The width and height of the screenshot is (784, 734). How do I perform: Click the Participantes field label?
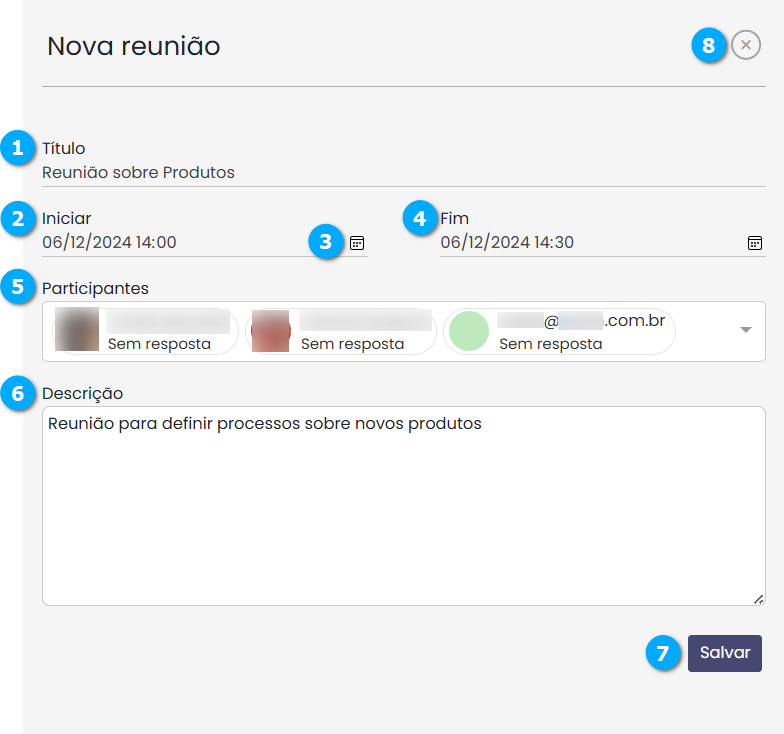point(95,288)
